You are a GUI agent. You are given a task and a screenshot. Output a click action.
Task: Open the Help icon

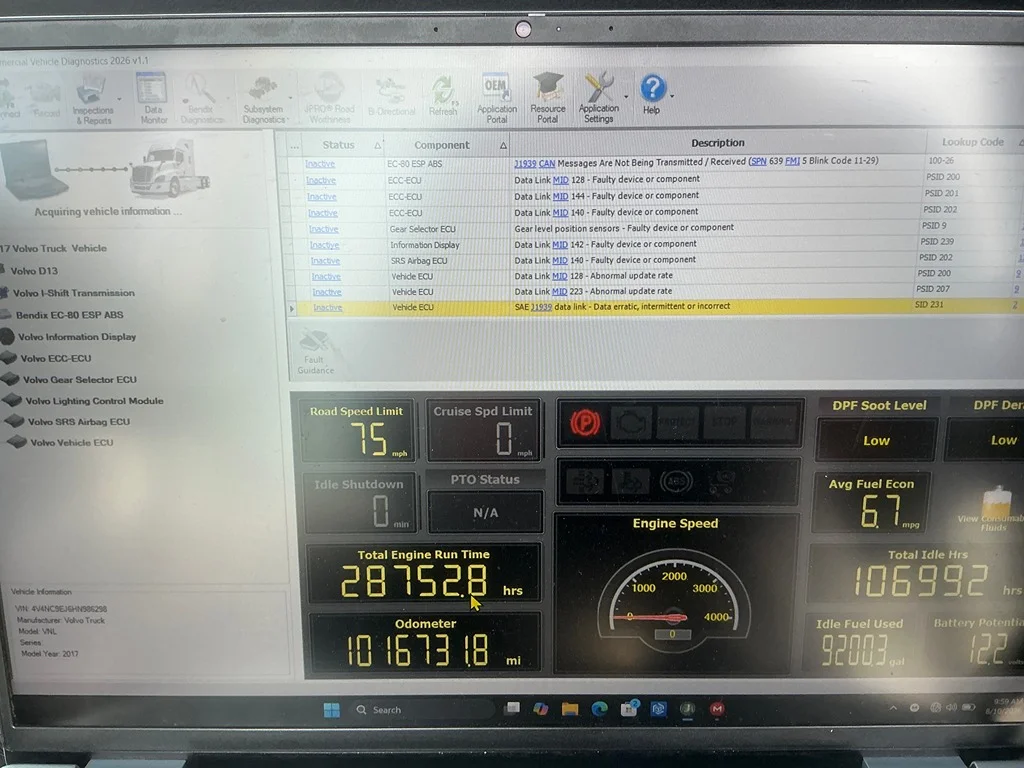[652, 93]
